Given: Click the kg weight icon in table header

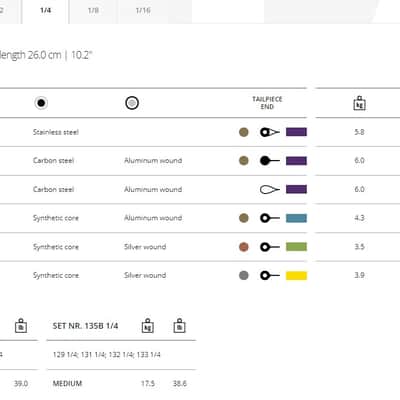Looking at the screenshot, I should (359, 103).
